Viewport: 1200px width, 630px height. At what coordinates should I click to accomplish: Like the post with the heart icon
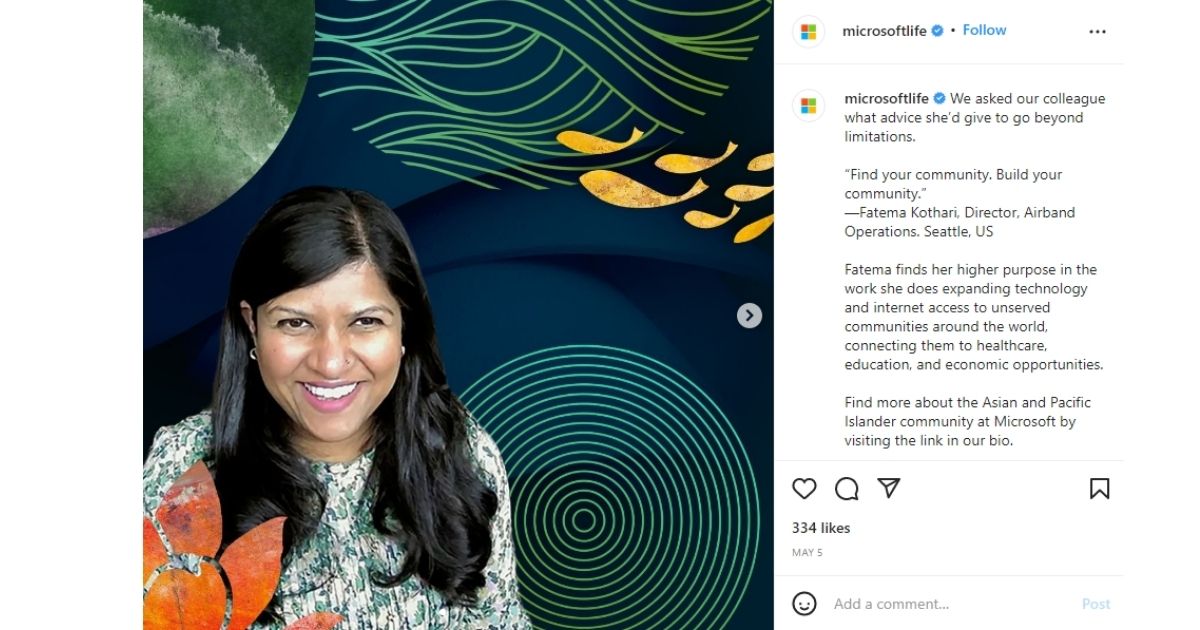[x=804, y=488]
